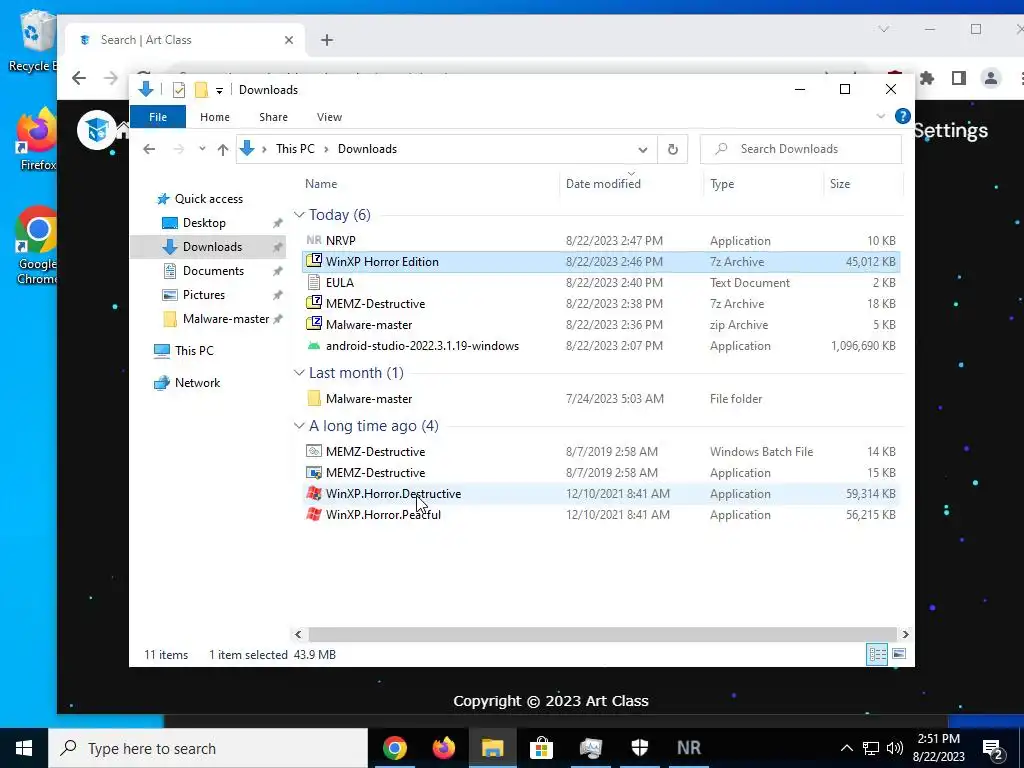Open the Firefox desktop shortcut
Viewport: 1024px width, 768px height.
click(36, 139)
